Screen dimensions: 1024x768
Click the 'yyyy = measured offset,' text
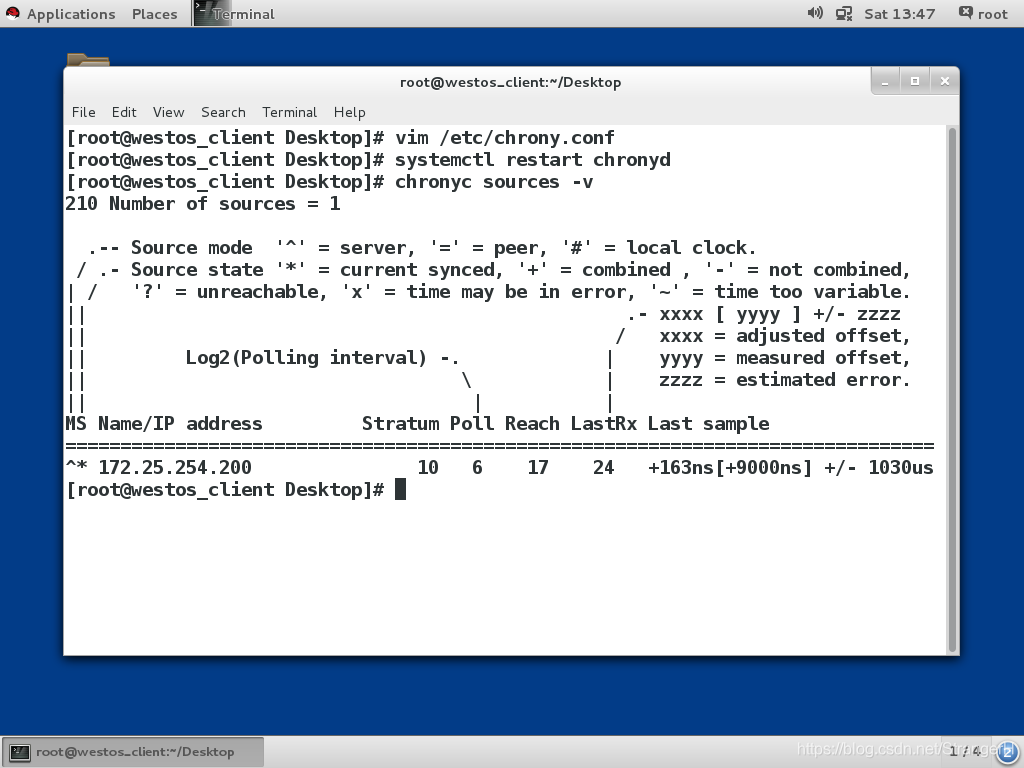pos(784,358)
